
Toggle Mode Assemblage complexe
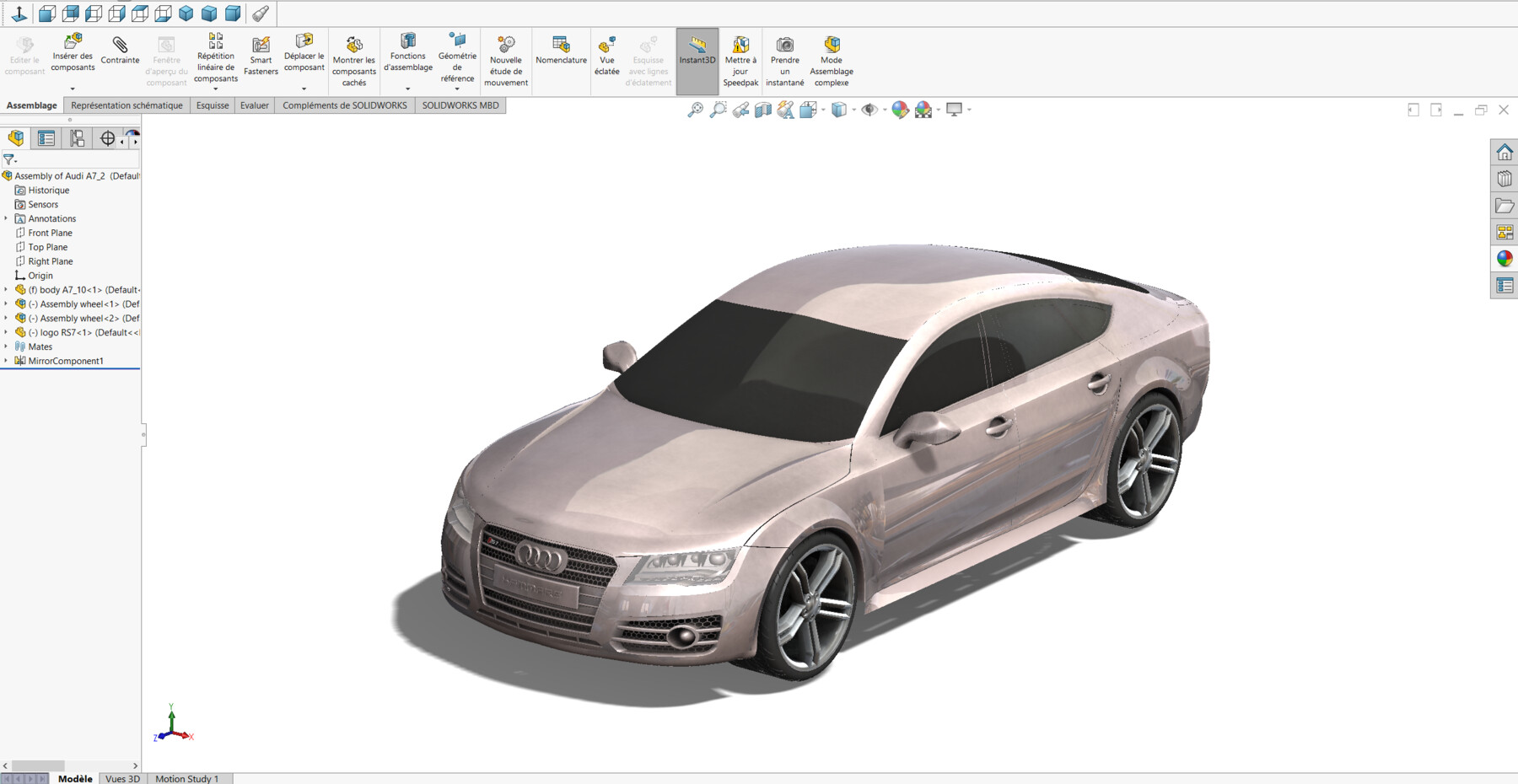point(831,59)
